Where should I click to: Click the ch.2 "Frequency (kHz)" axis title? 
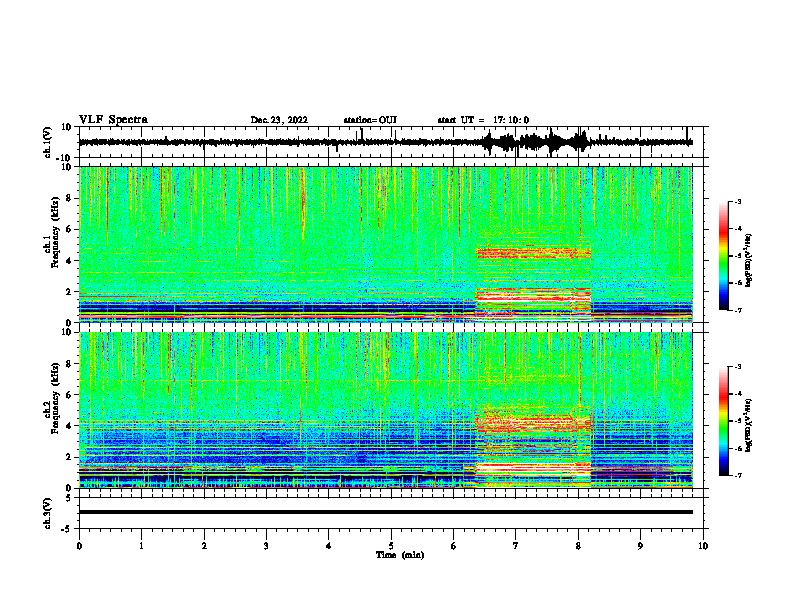pos(55,398)
